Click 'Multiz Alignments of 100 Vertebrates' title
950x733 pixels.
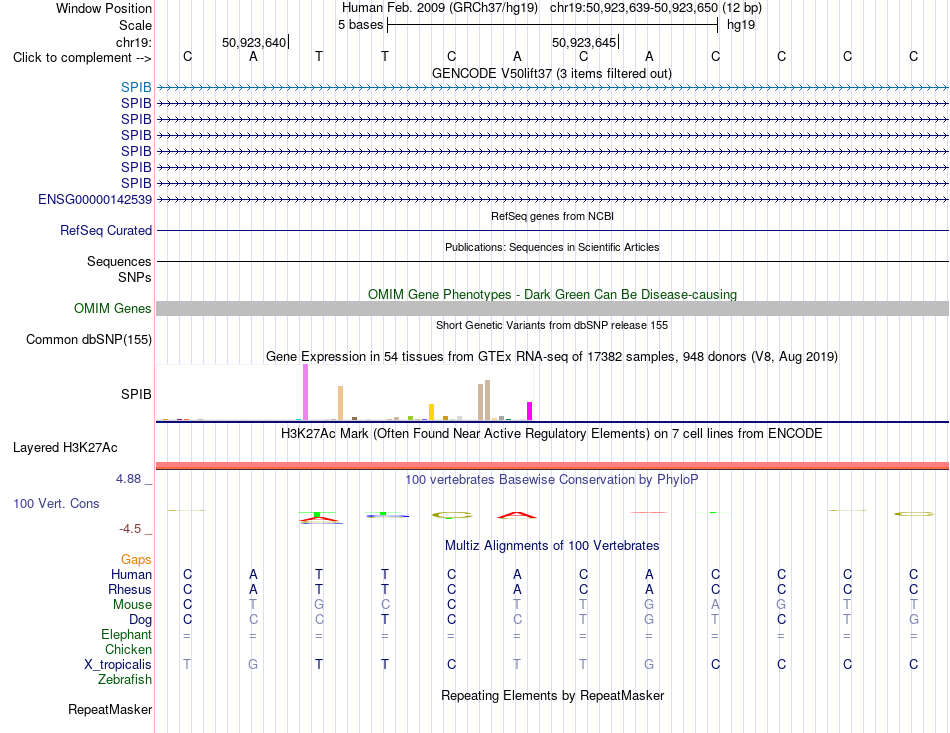551,545
